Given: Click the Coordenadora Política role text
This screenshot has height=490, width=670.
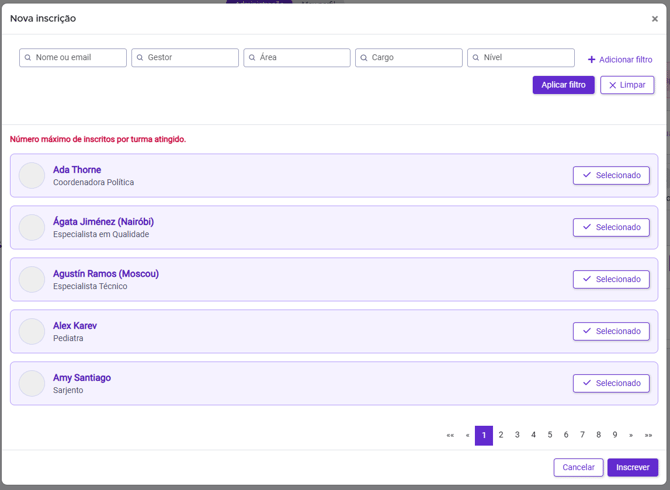Looking at the screenshot, I should [x=94, y=182].
